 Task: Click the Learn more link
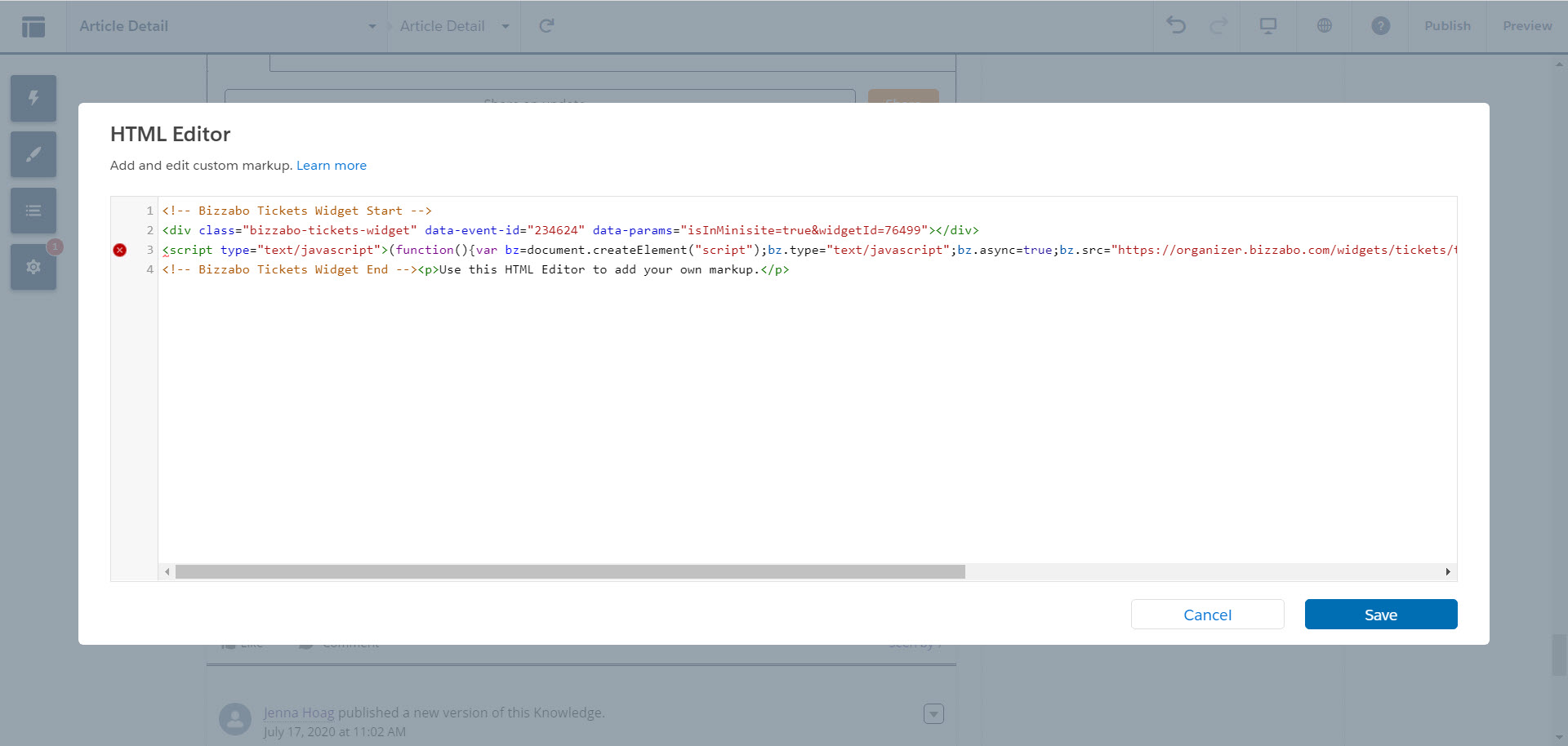coord(331,165)
